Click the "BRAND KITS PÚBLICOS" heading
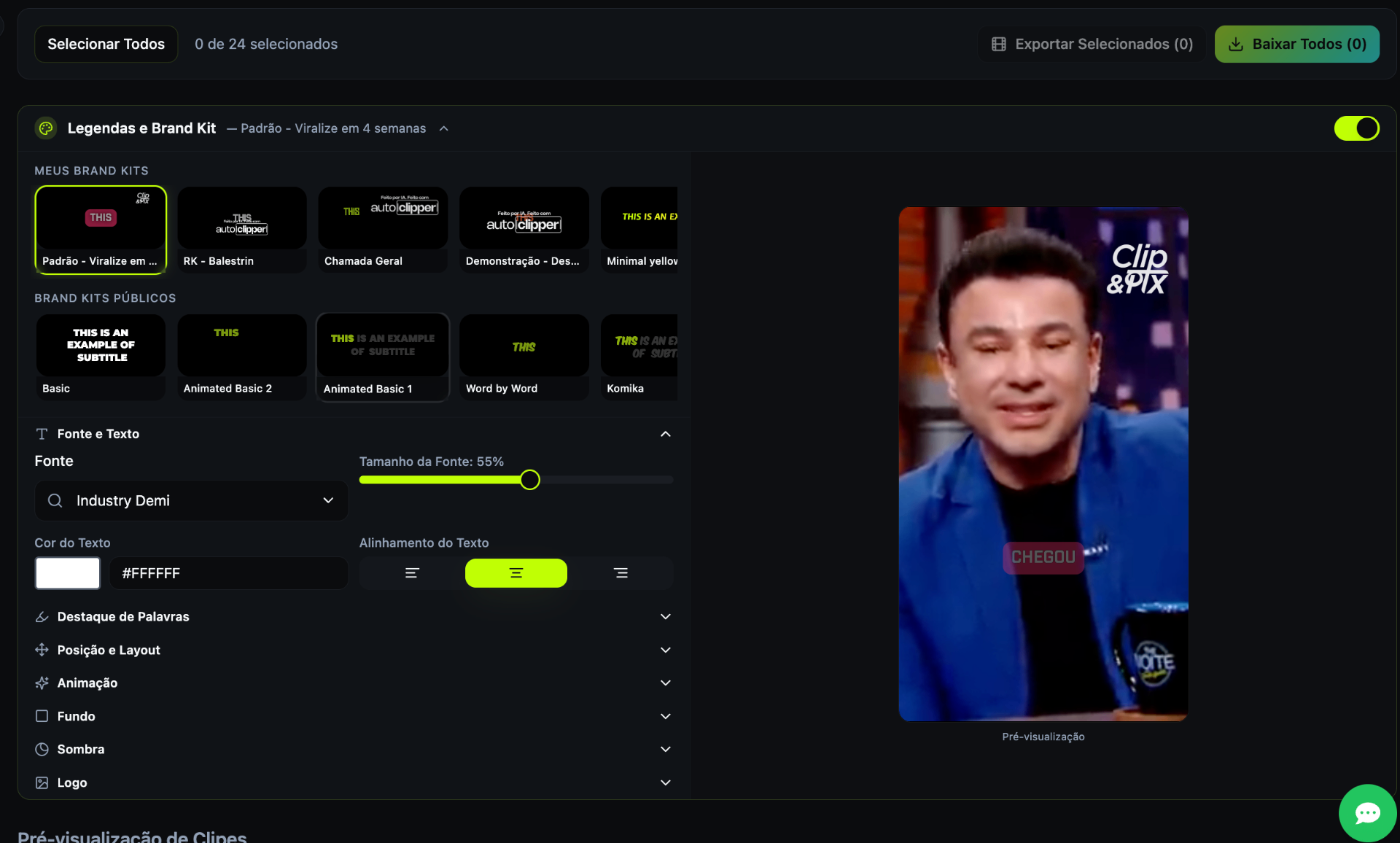1400x843 pixels. coord(105,298)
